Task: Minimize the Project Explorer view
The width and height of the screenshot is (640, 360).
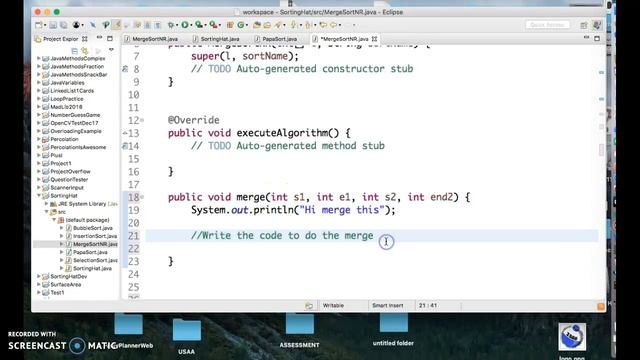Action: click(99, 38)
